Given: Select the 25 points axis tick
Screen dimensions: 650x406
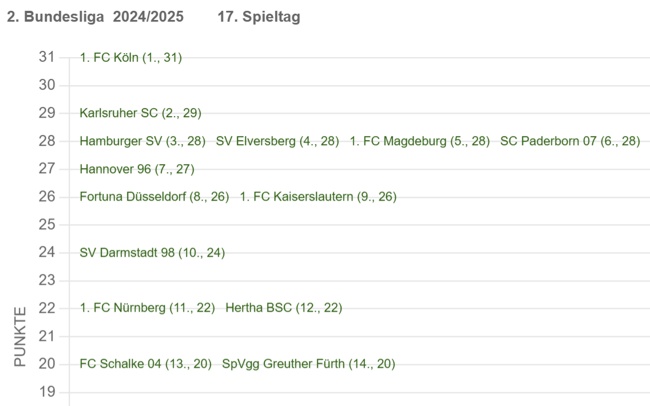Looking at the screenshot, I should (x=47, y=224).
